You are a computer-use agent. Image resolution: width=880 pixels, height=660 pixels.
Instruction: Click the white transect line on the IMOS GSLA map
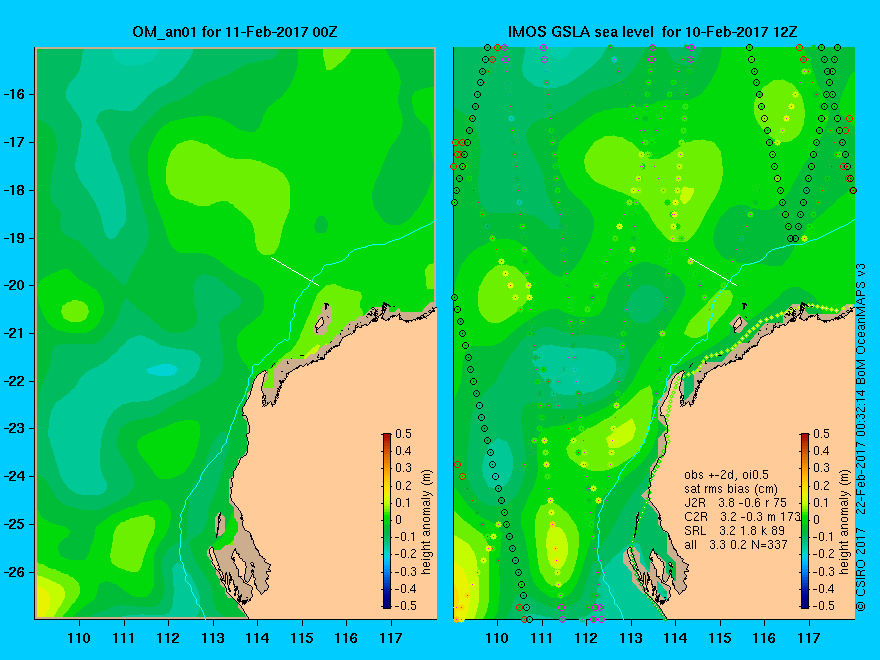pos(713,272)
